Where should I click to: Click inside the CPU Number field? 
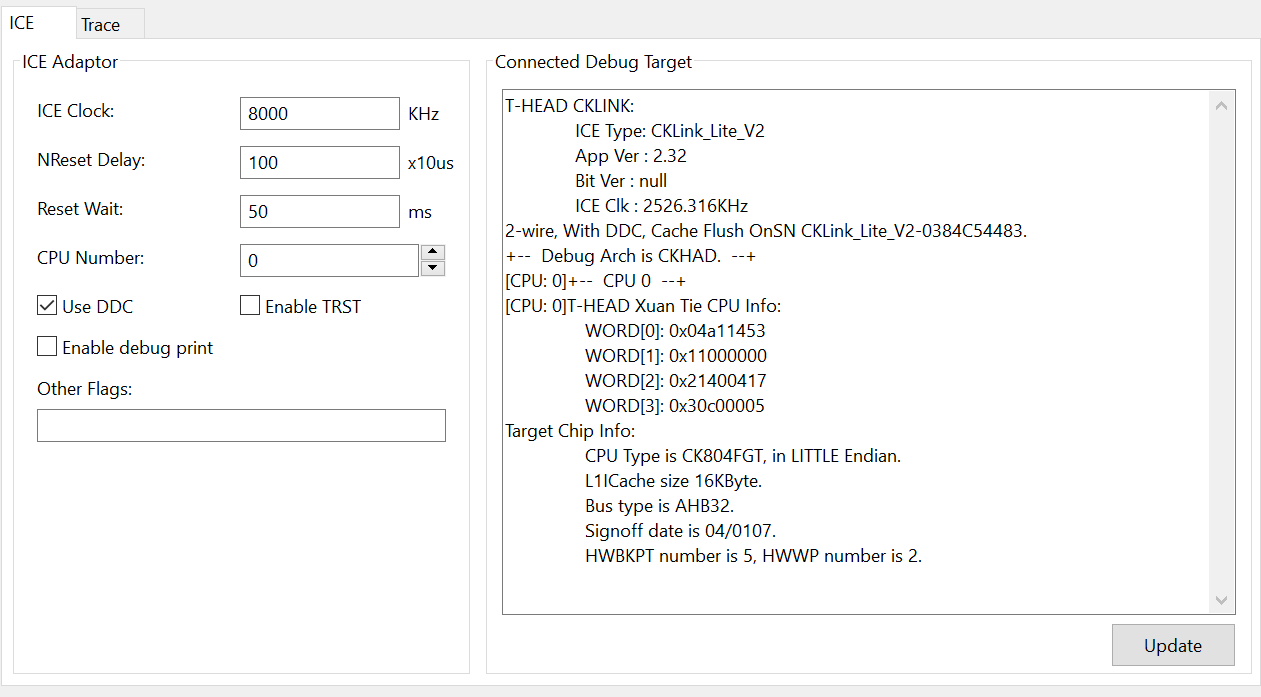point(328,260)
